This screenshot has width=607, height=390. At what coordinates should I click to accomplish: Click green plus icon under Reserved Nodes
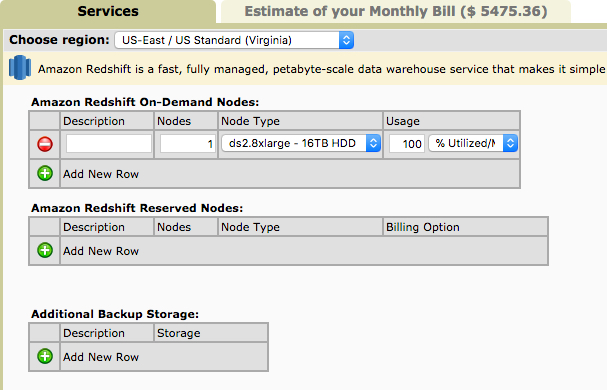(45, 251)
